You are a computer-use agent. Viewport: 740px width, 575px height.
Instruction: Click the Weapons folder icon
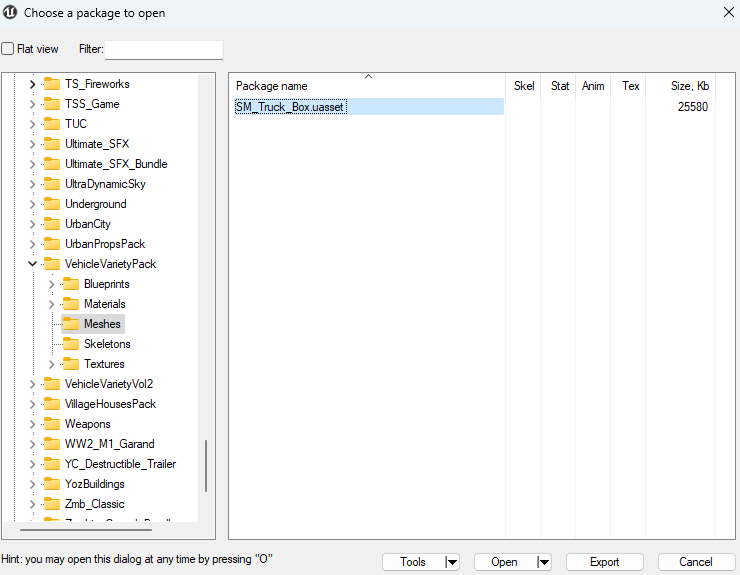coord(51,424)
